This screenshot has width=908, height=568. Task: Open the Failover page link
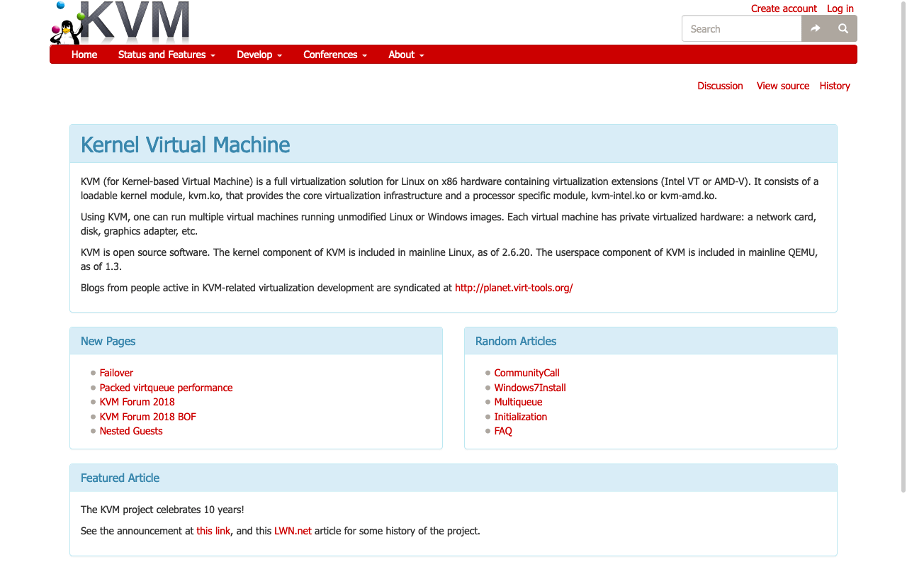coord(116,373)
